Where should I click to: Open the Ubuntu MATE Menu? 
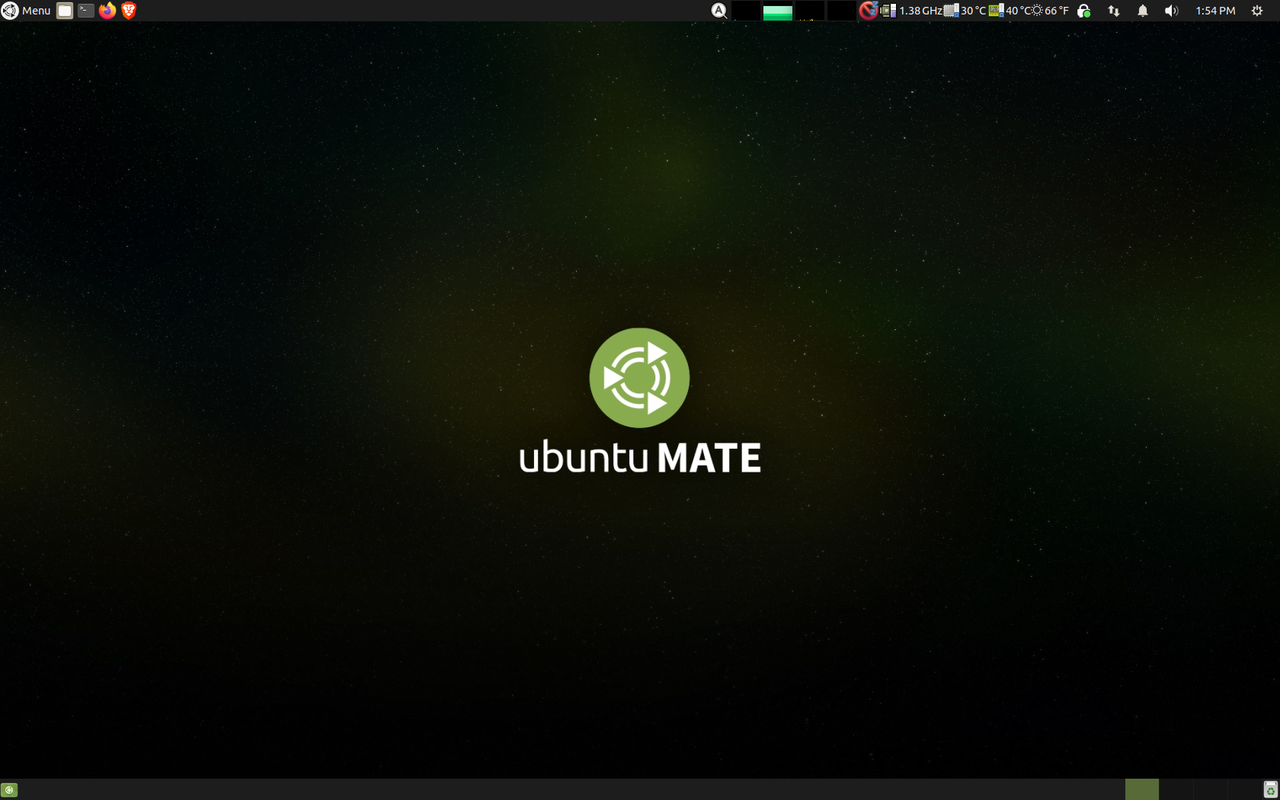pyautogui.click(x=26, y=11)
